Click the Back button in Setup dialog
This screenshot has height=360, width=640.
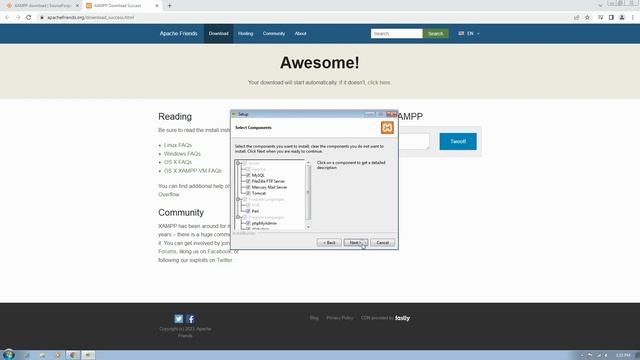[x=329, y=242]
